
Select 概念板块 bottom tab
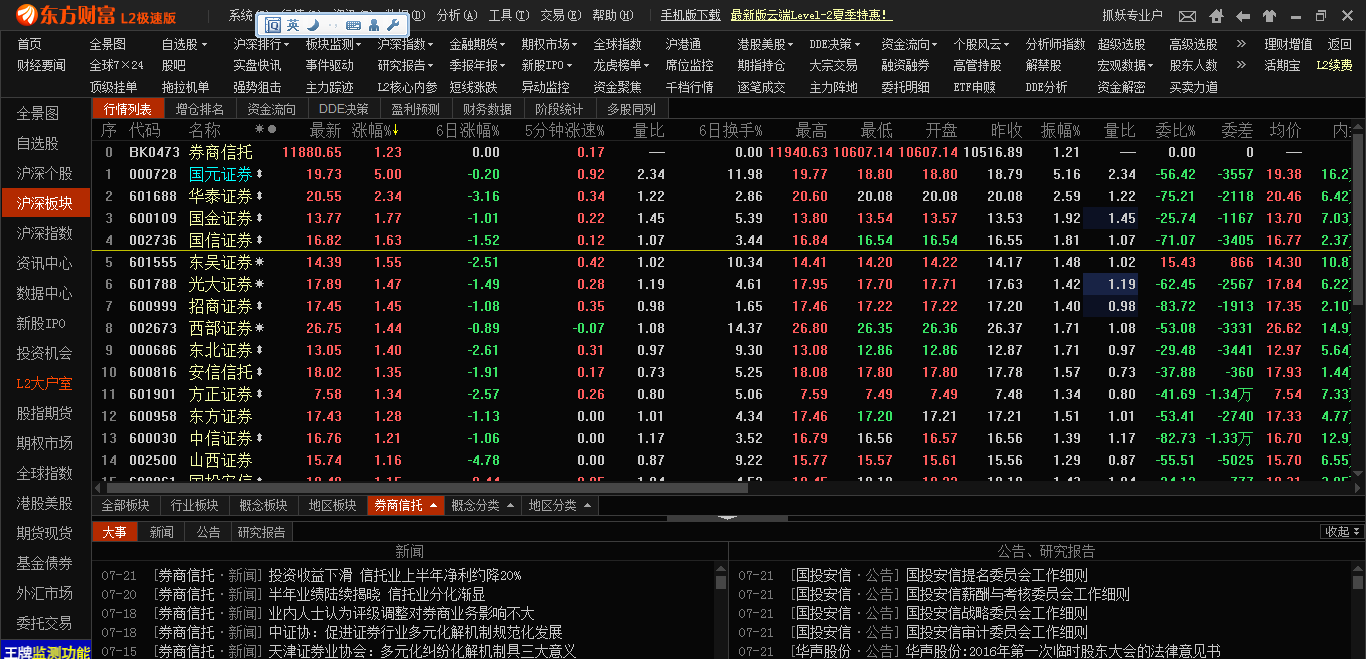click(x=263, y=506)
